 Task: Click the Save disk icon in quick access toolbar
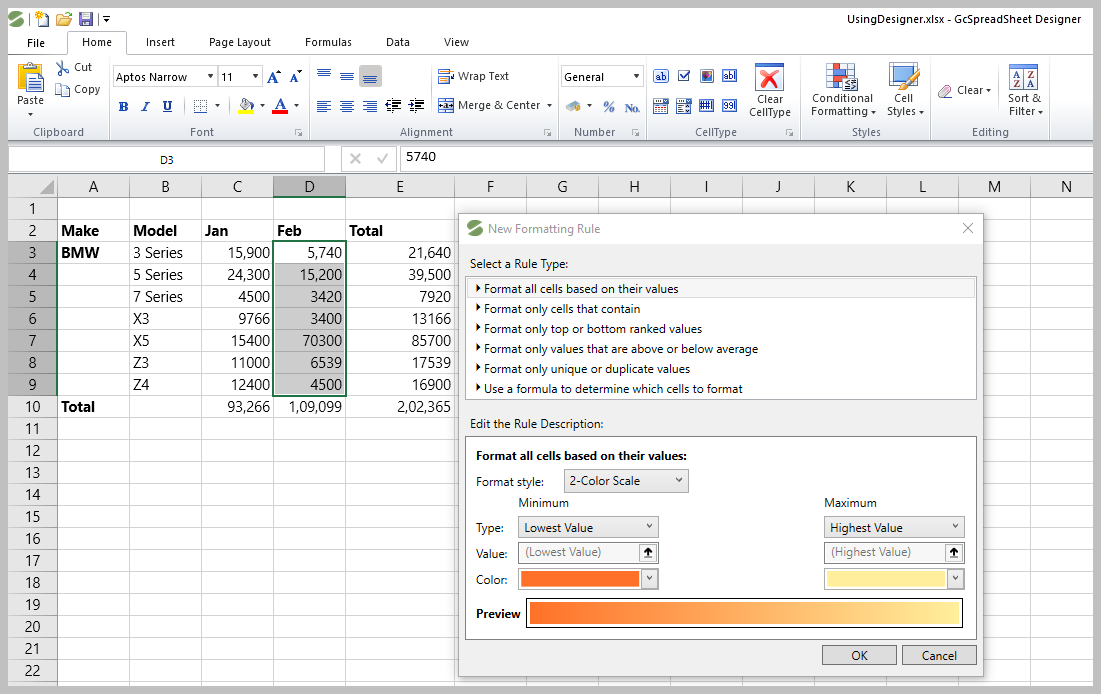tap(86, 19)
